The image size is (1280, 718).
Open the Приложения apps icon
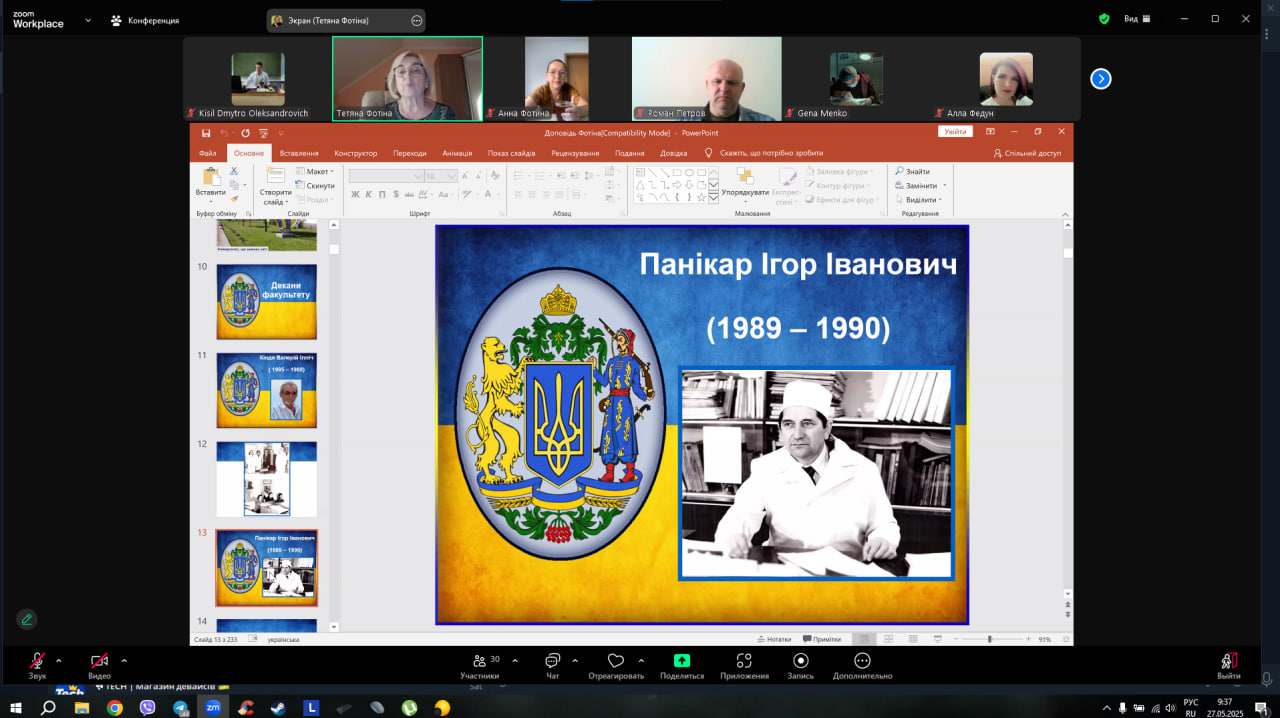744,661
